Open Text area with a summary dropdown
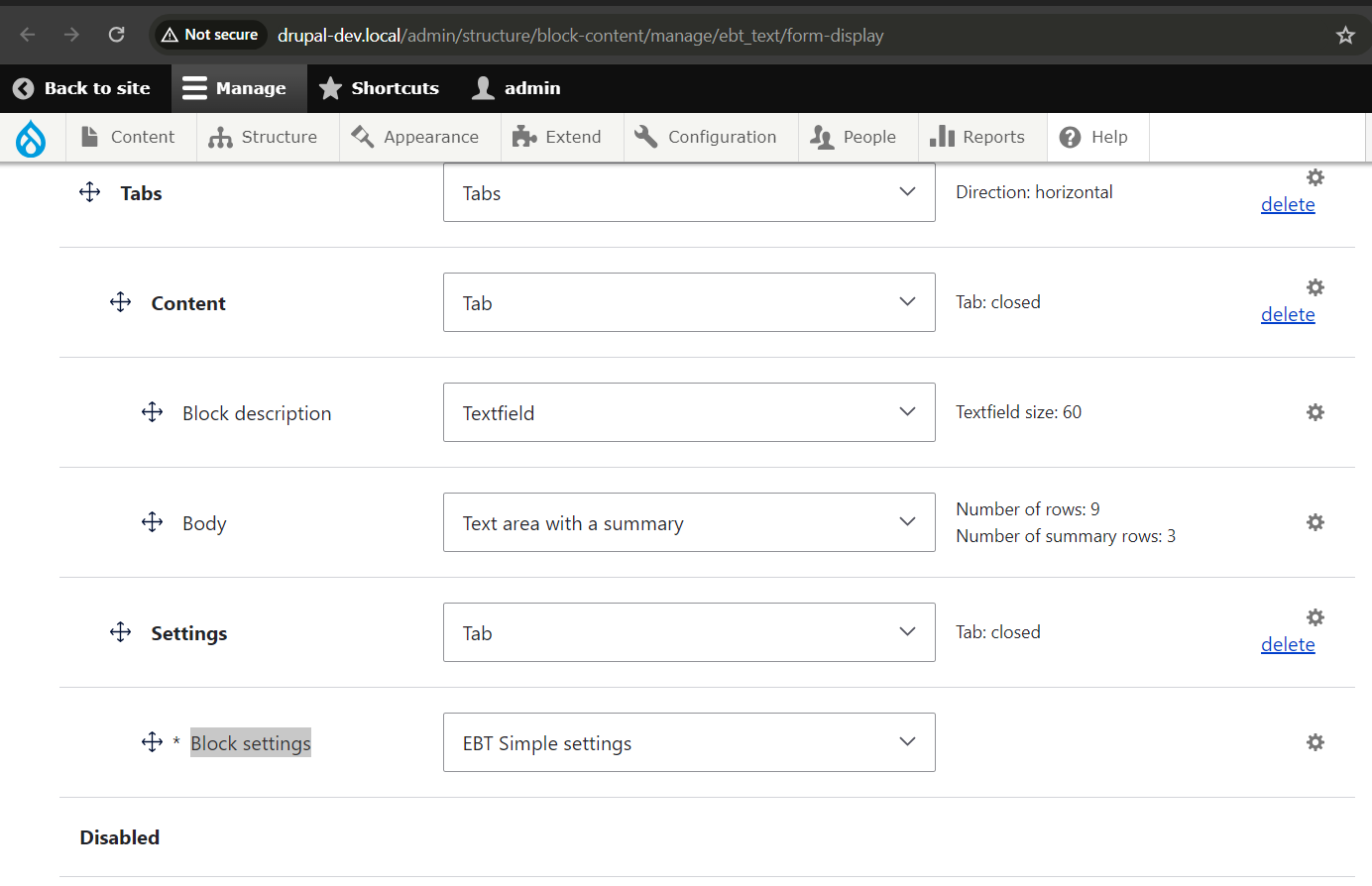 pos(689,522)
